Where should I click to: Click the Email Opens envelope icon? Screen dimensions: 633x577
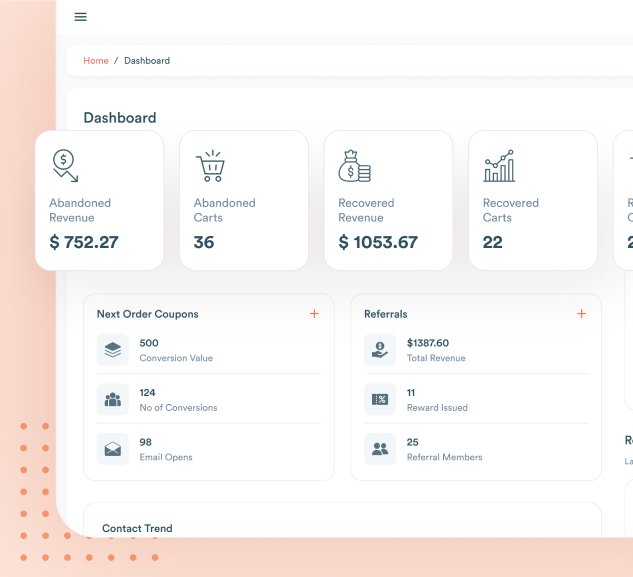(113, 449)
